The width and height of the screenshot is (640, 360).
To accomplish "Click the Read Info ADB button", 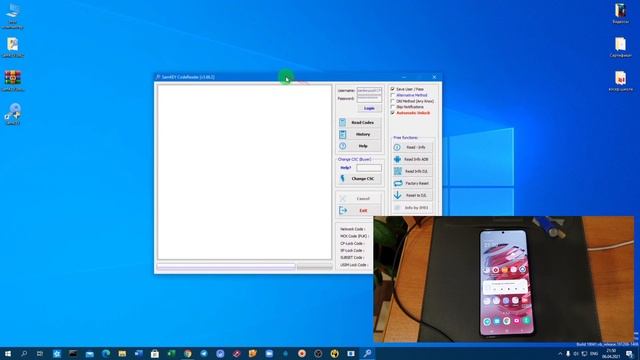I will tap(412, 159).
